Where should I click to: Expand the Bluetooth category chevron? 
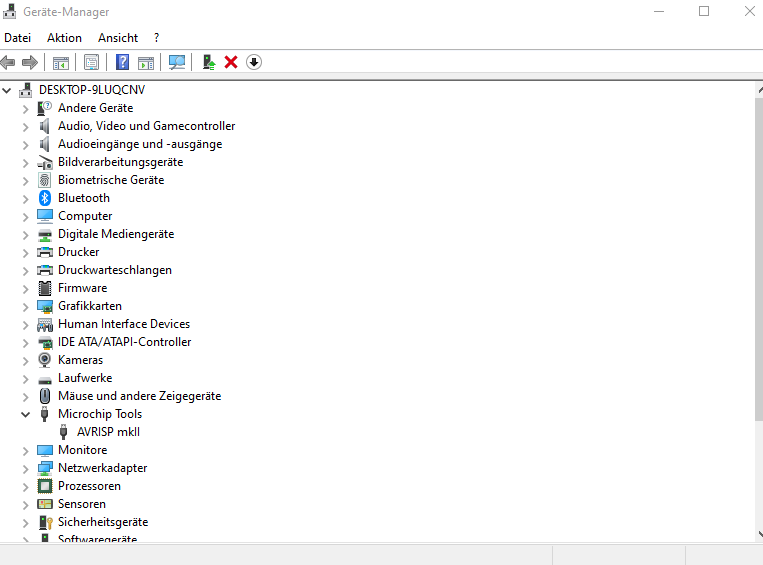point(25,199)
